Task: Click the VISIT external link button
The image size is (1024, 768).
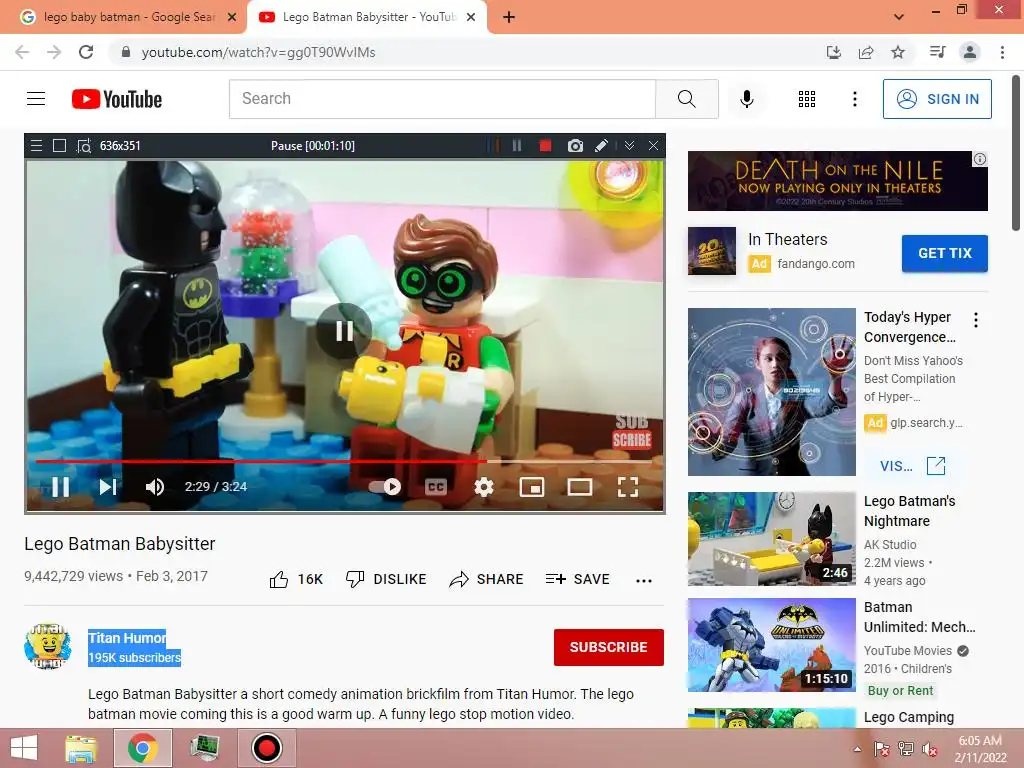Action: 912,466
